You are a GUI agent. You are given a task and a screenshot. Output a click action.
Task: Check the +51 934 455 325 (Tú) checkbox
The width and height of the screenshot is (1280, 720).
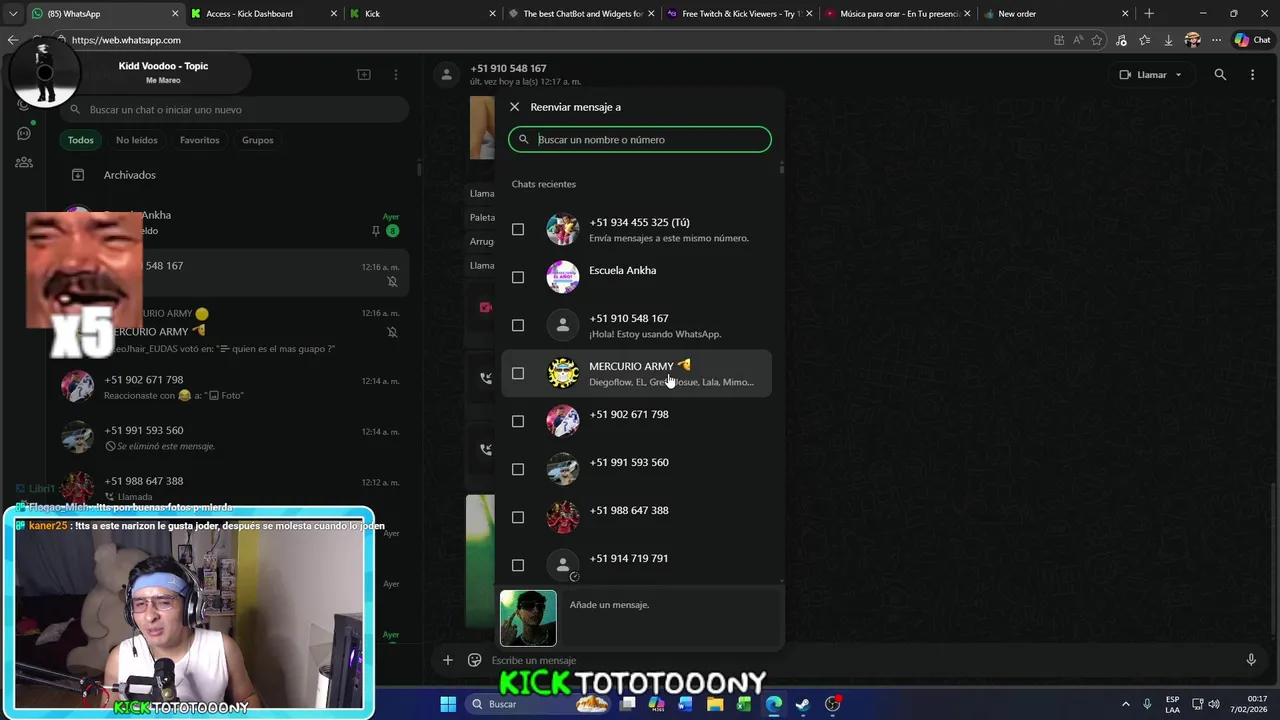point(518,229)
